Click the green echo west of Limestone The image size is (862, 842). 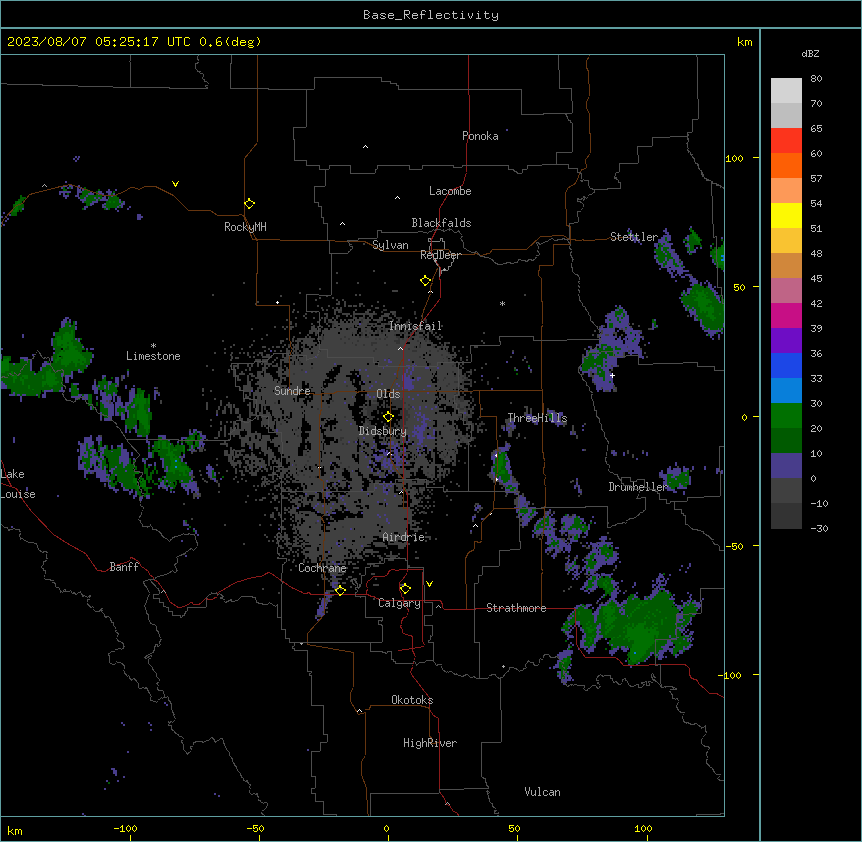point(71,346)
